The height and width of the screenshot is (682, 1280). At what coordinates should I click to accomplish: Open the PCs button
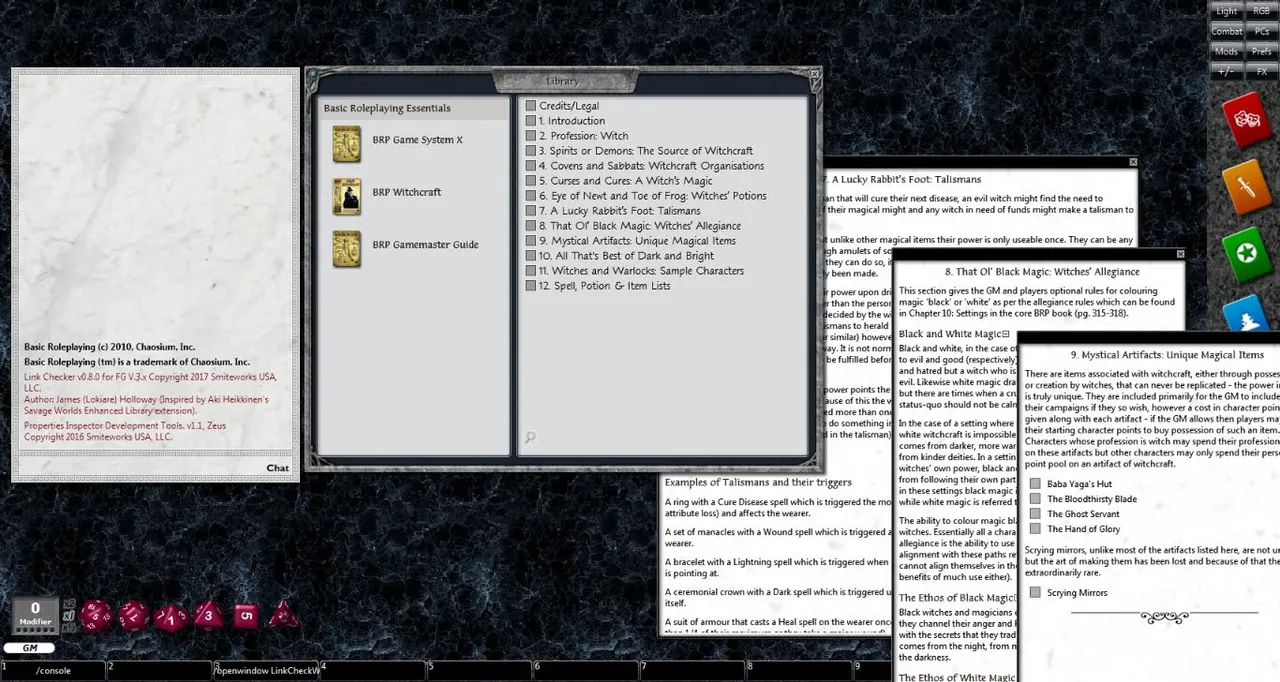[1261, 31]
